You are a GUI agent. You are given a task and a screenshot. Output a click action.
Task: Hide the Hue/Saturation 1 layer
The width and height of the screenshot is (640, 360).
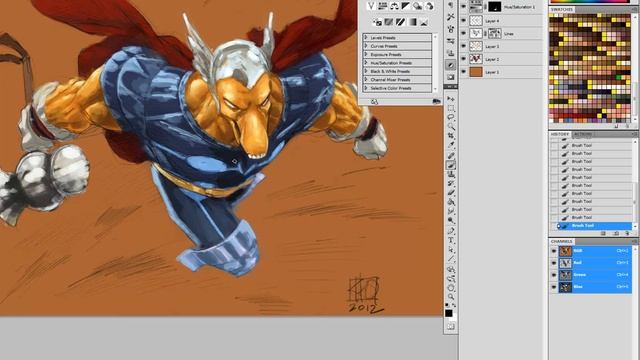(x=463, y=7)
